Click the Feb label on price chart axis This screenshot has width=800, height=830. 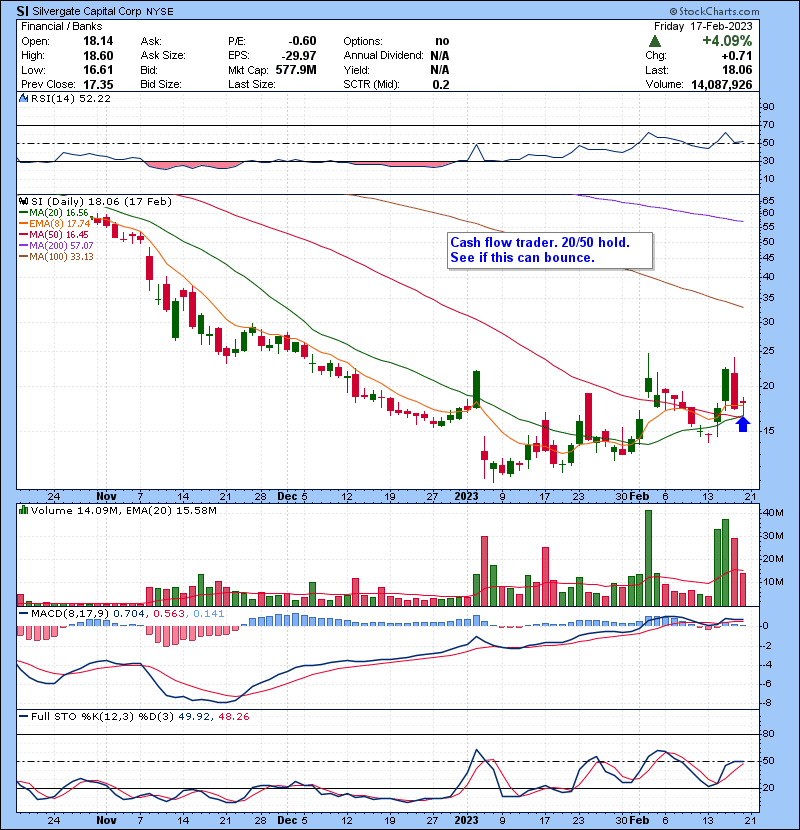click(639, 497)
